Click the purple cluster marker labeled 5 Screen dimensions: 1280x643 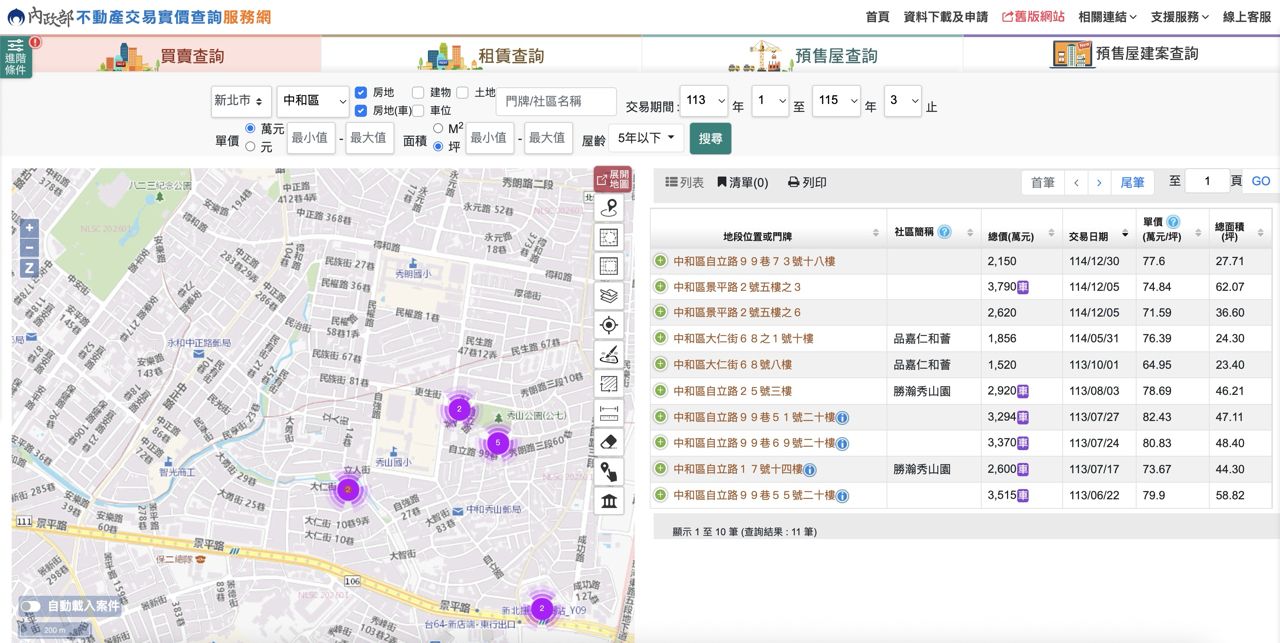tap(497, 442)
